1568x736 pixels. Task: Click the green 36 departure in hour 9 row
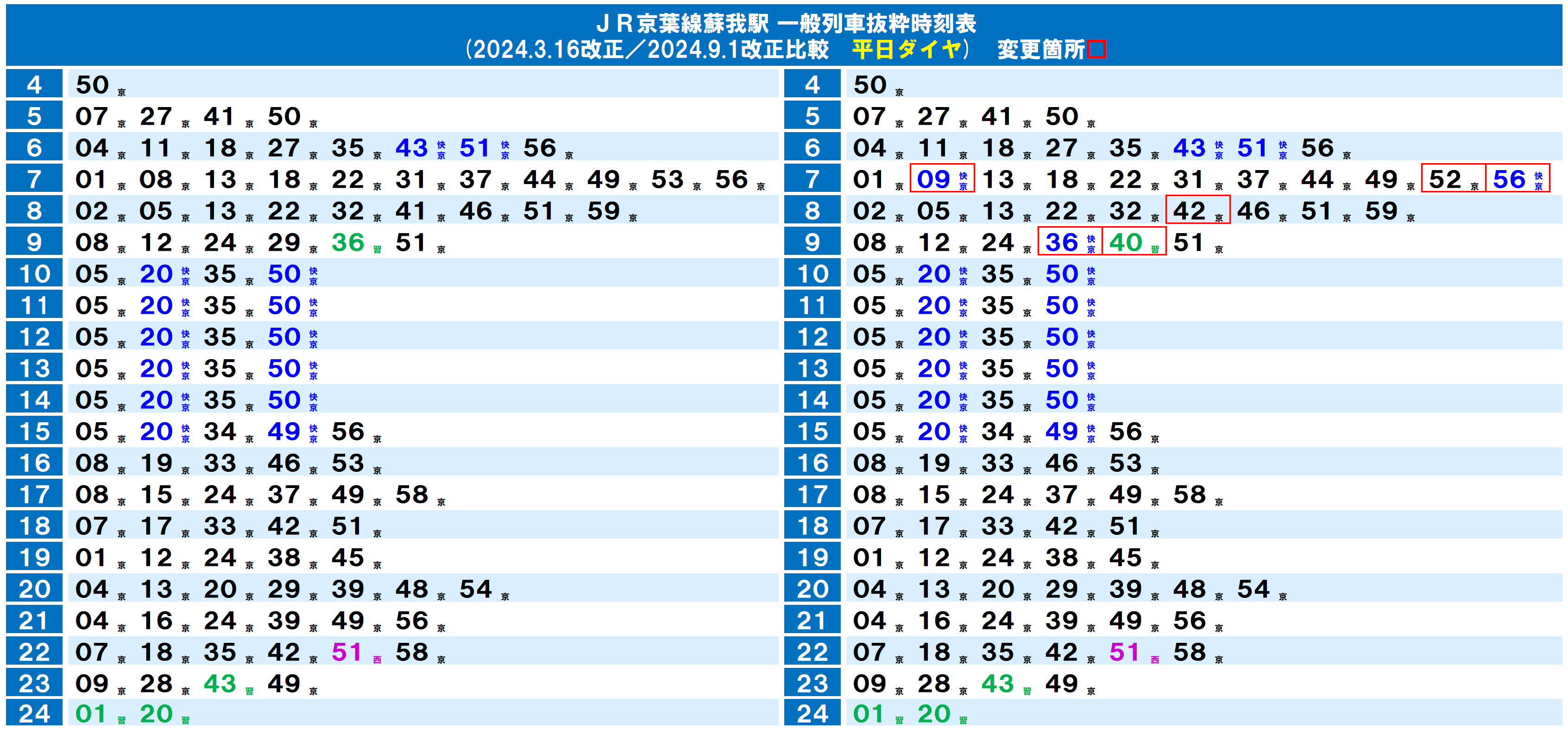tap(348, 243)
